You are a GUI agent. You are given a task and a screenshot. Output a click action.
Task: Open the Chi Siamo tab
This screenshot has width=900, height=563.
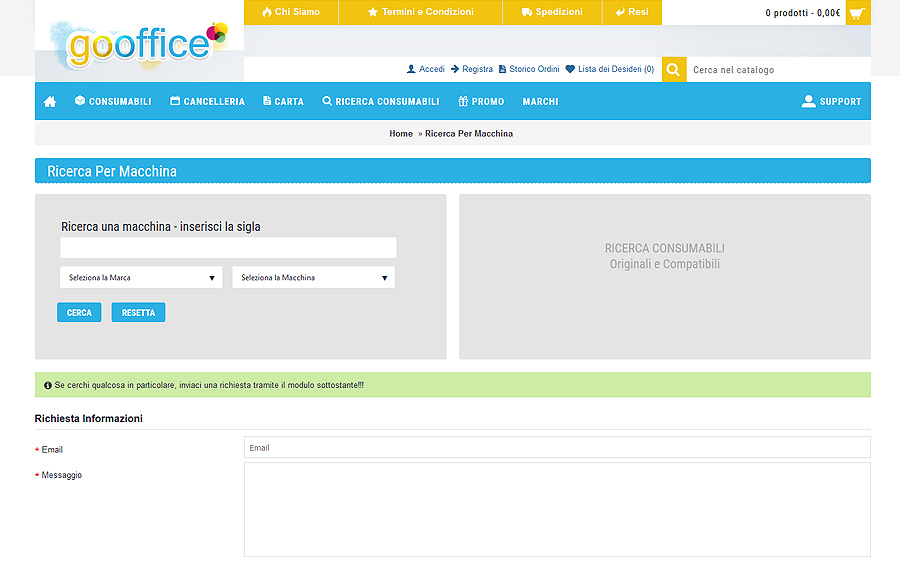pos(291,12)
